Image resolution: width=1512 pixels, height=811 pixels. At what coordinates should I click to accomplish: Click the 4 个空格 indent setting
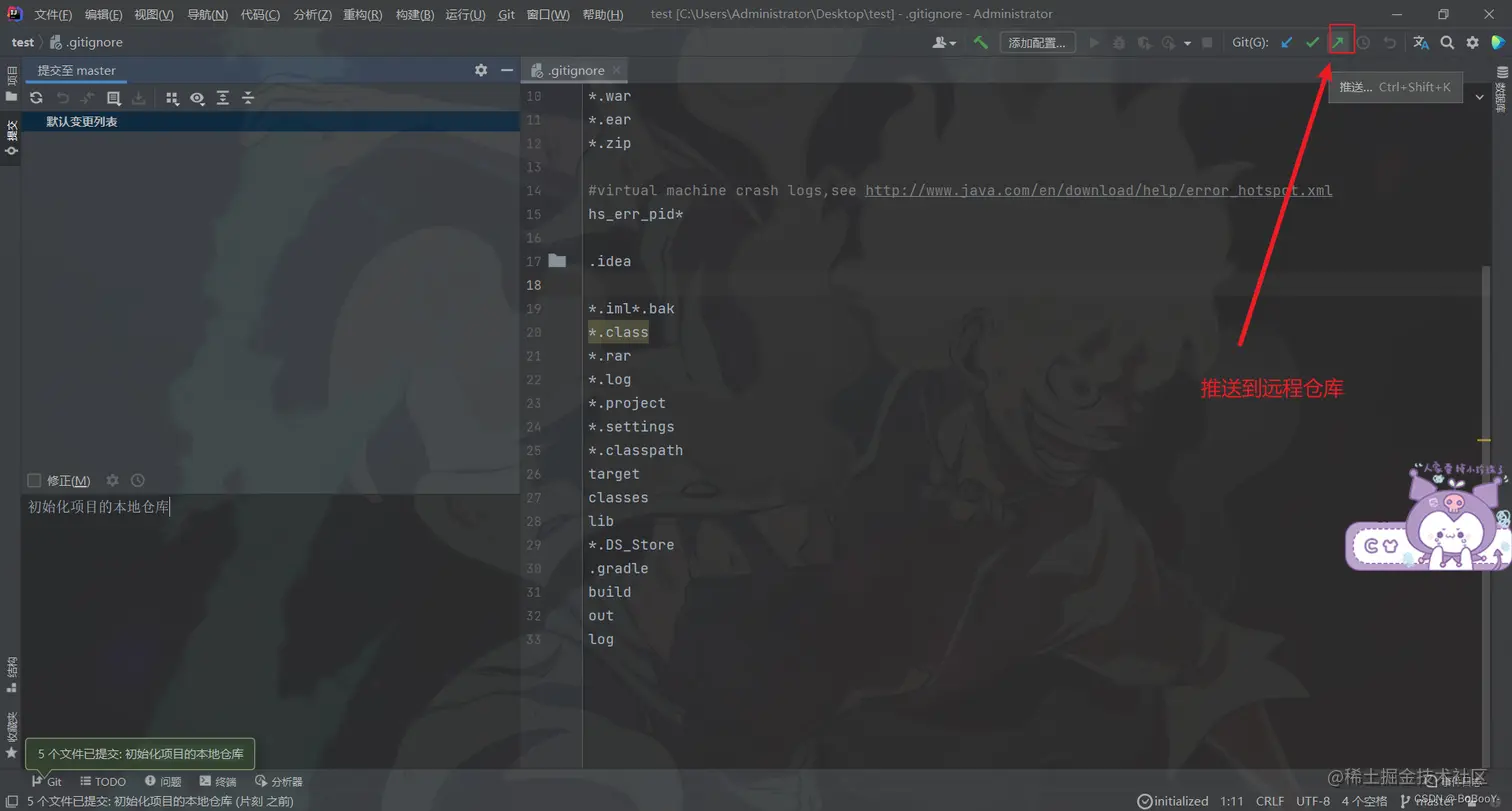coord(1364,801)
